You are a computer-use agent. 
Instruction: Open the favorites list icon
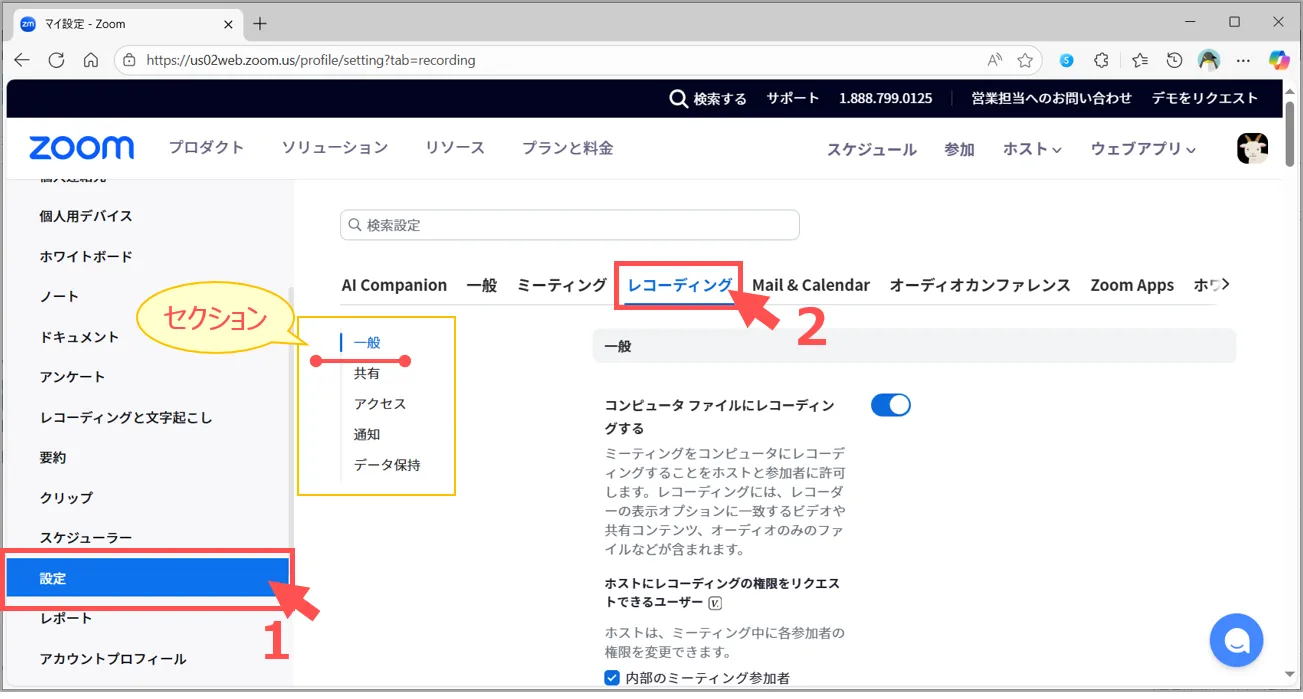point(1140,60)
